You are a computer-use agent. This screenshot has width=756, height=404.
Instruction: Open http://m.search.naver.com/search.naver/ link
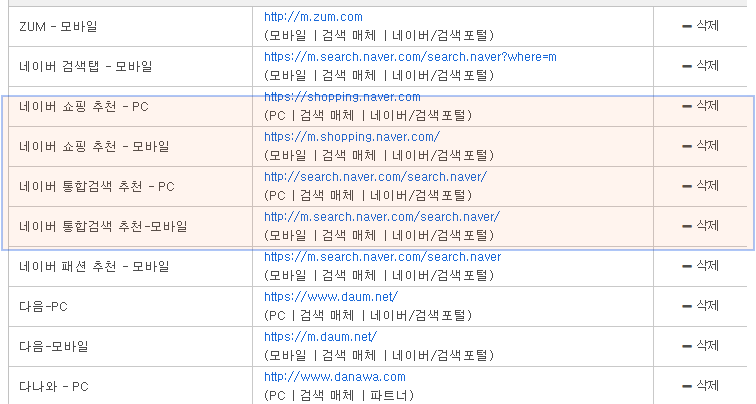coord(382,217)
